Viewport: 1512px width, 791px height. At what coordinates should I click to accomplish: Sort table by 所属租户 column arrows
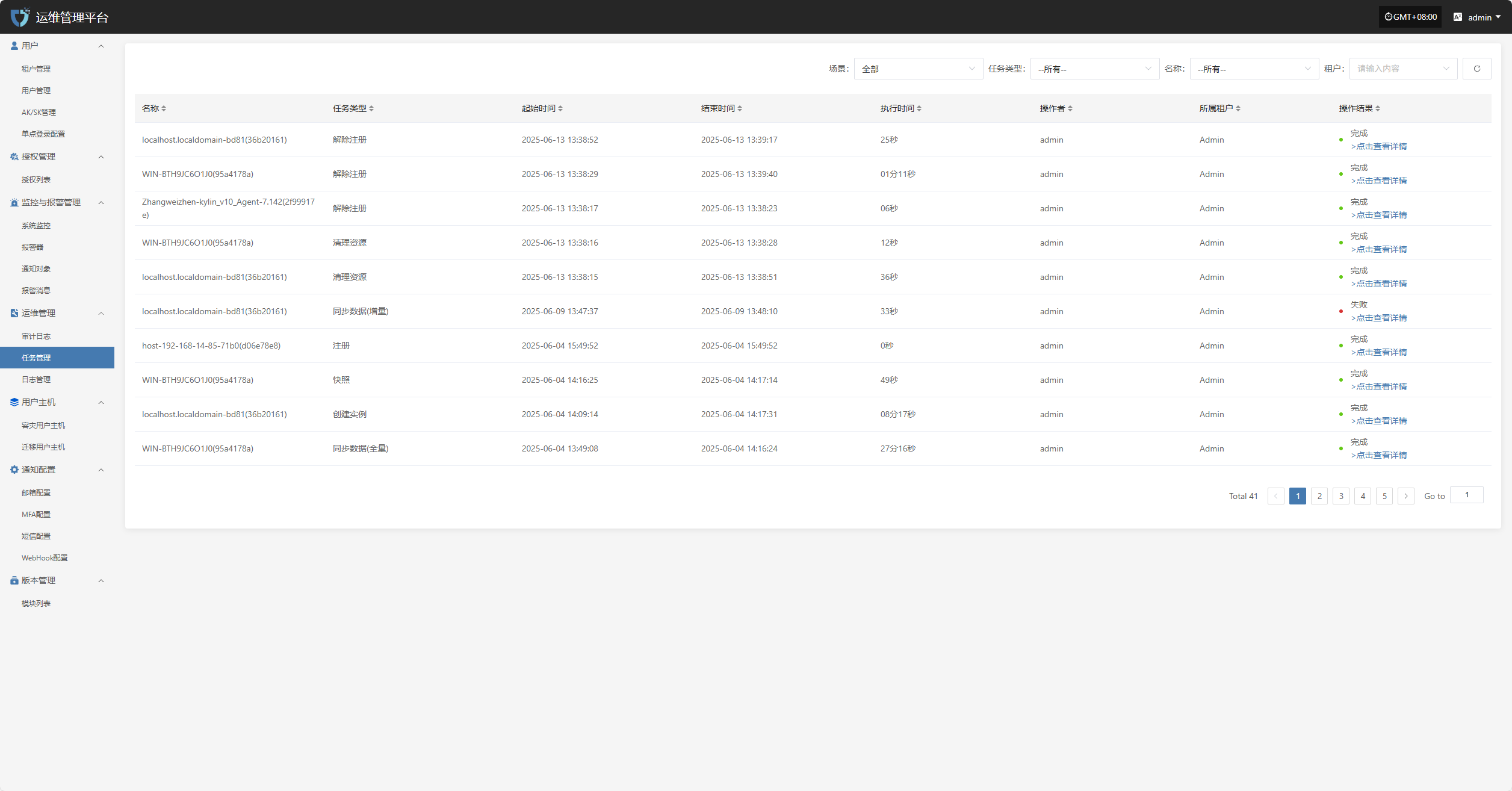(x=1238, y=108)
